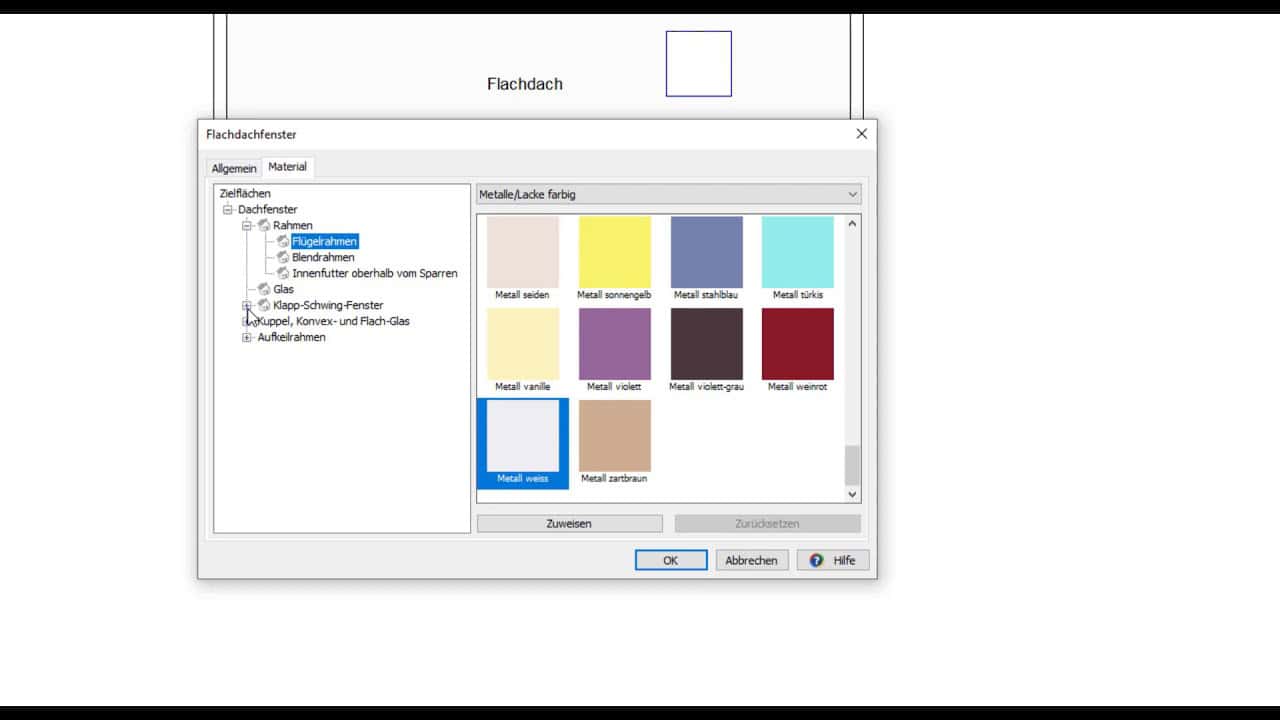
Task: Select the Material tab
Action: [x=288, y=167]
